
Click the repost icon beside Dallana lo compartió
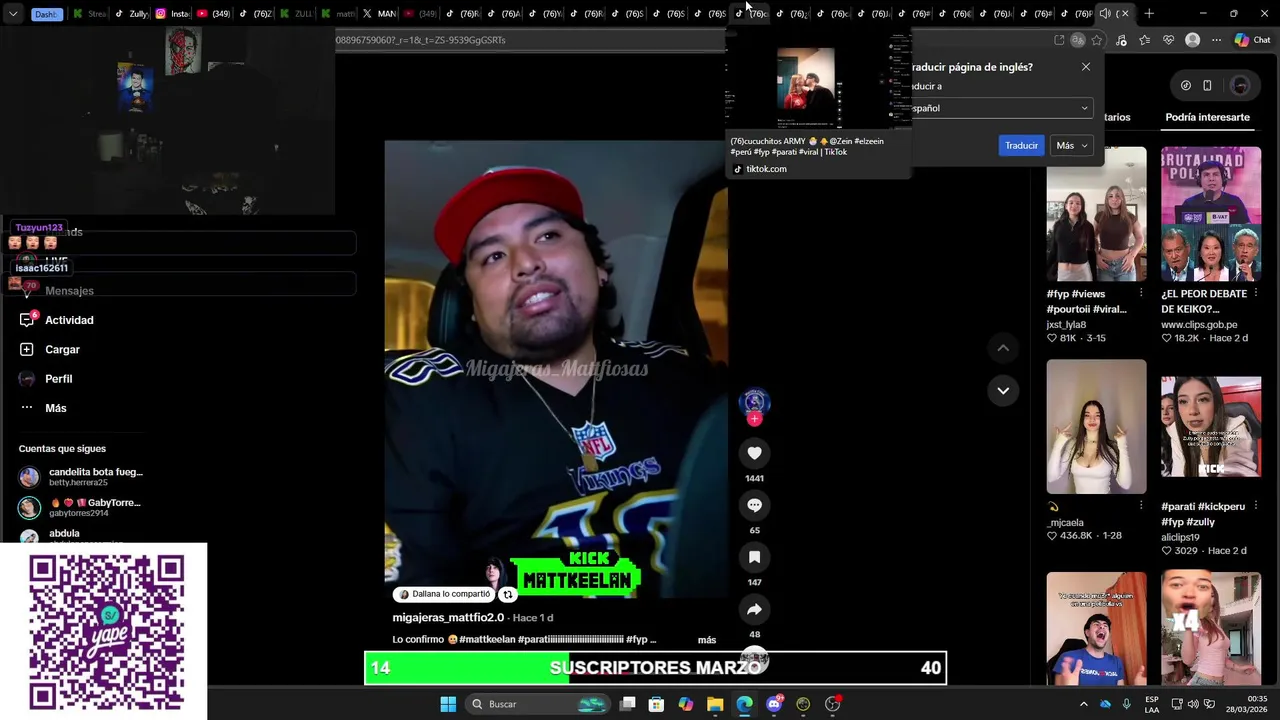507,594
